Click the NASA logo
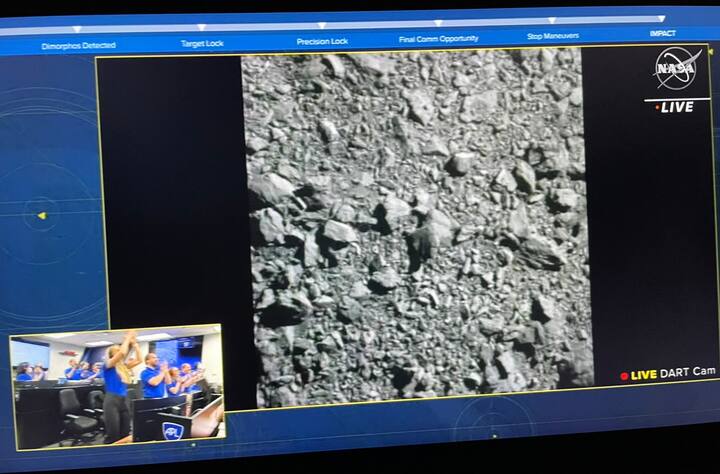 (x=675, y=70)
